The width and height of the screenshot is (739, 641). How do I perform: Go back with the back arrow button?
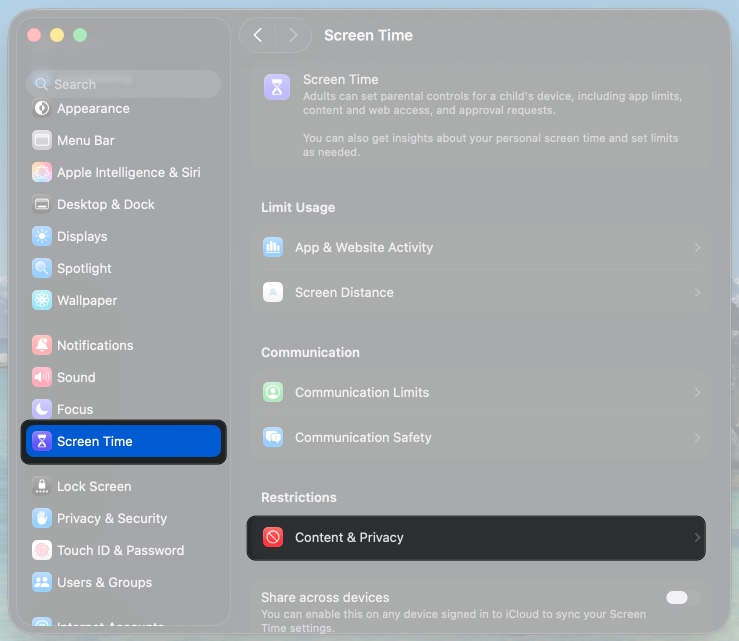pos(258,35)
